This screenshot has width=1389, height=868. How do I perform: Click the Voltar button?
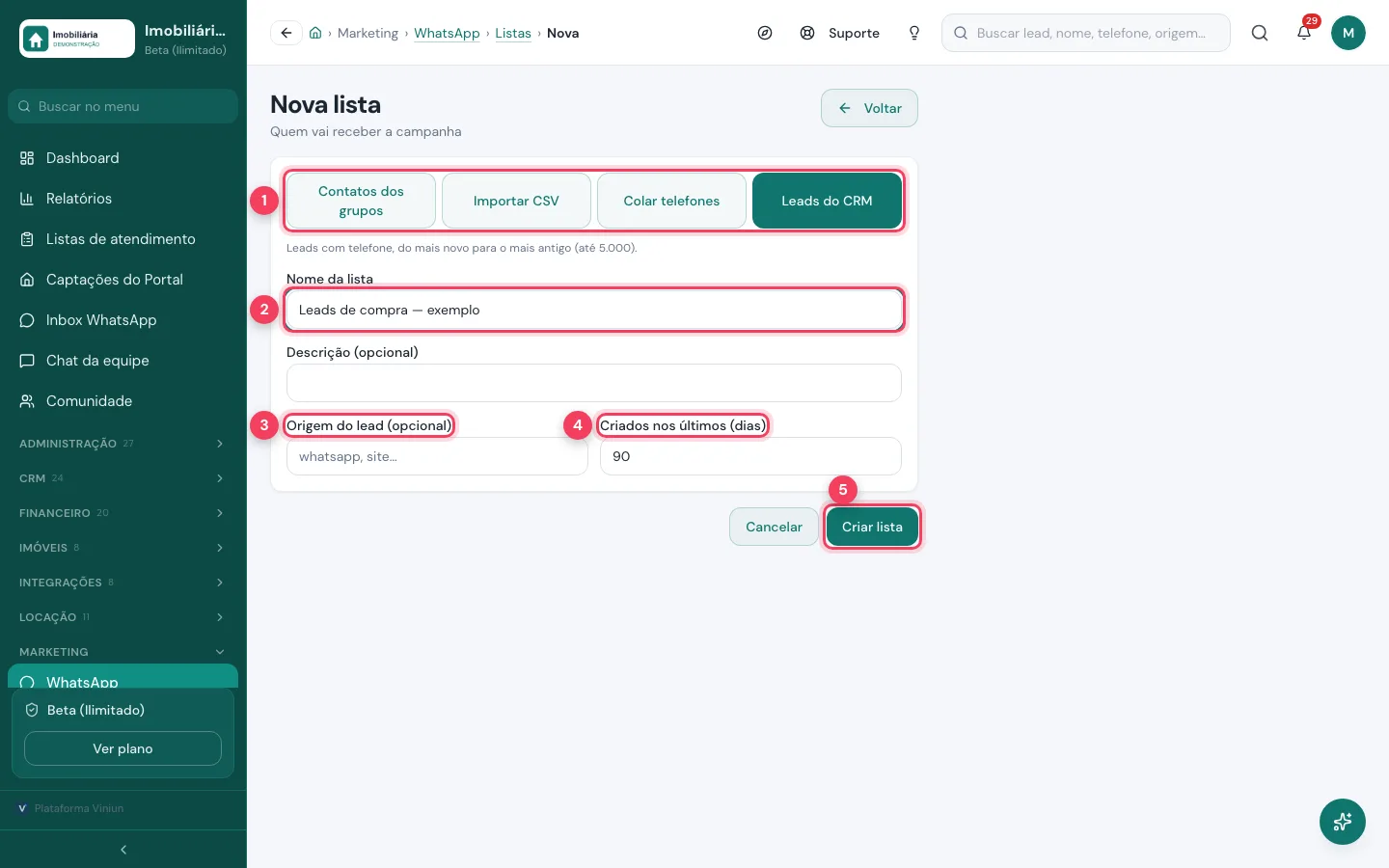869,108
